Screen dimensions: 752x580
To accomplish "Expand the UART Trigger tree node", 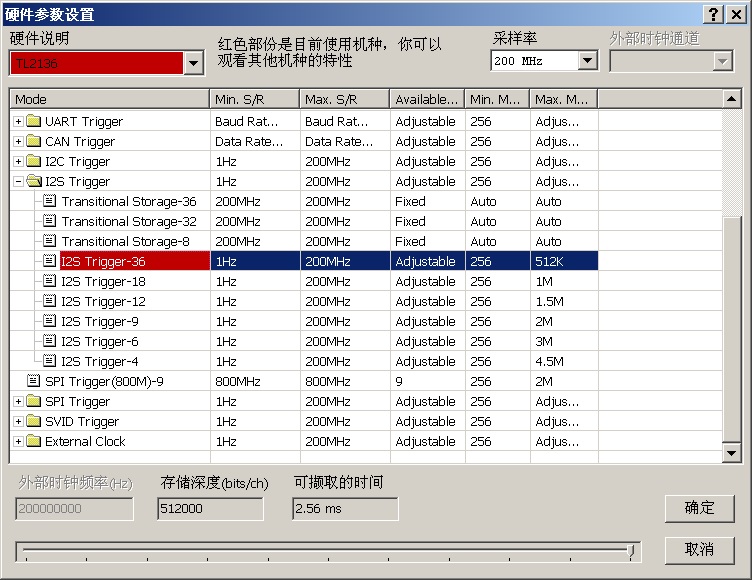I will 18,121.
